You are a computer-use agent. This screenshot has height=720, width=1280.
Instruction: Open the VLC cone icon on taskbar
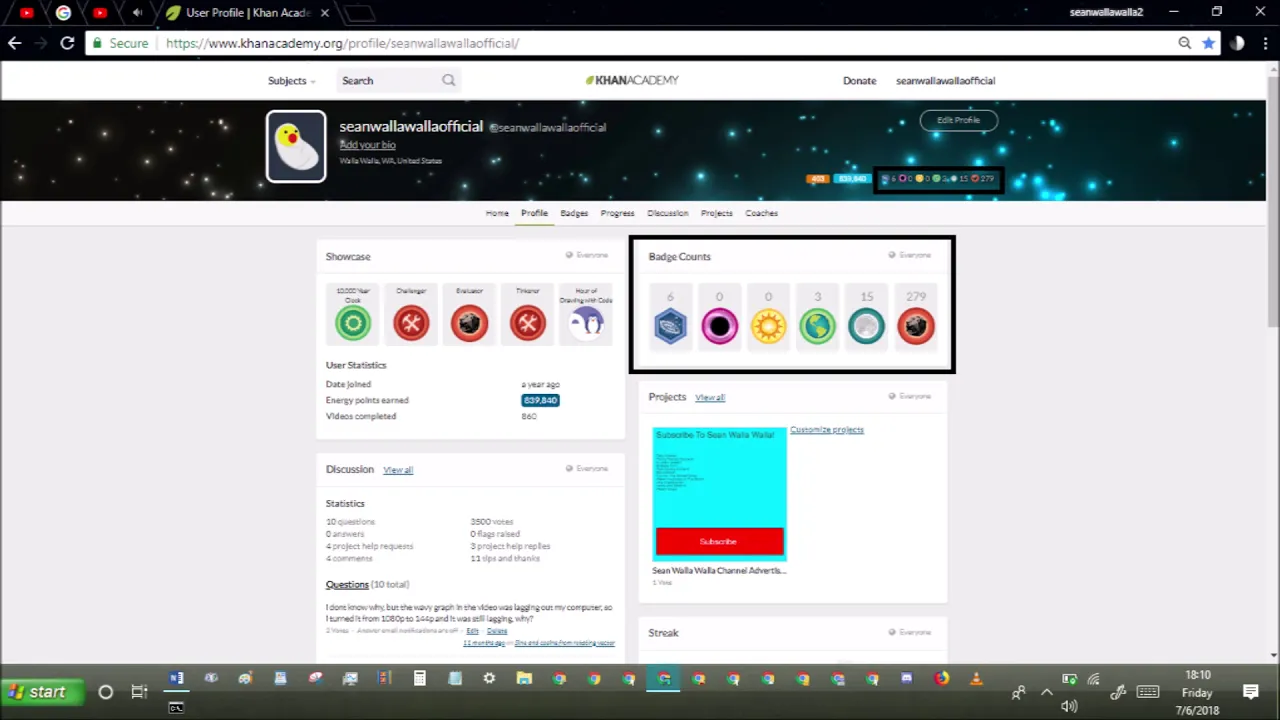976,679
